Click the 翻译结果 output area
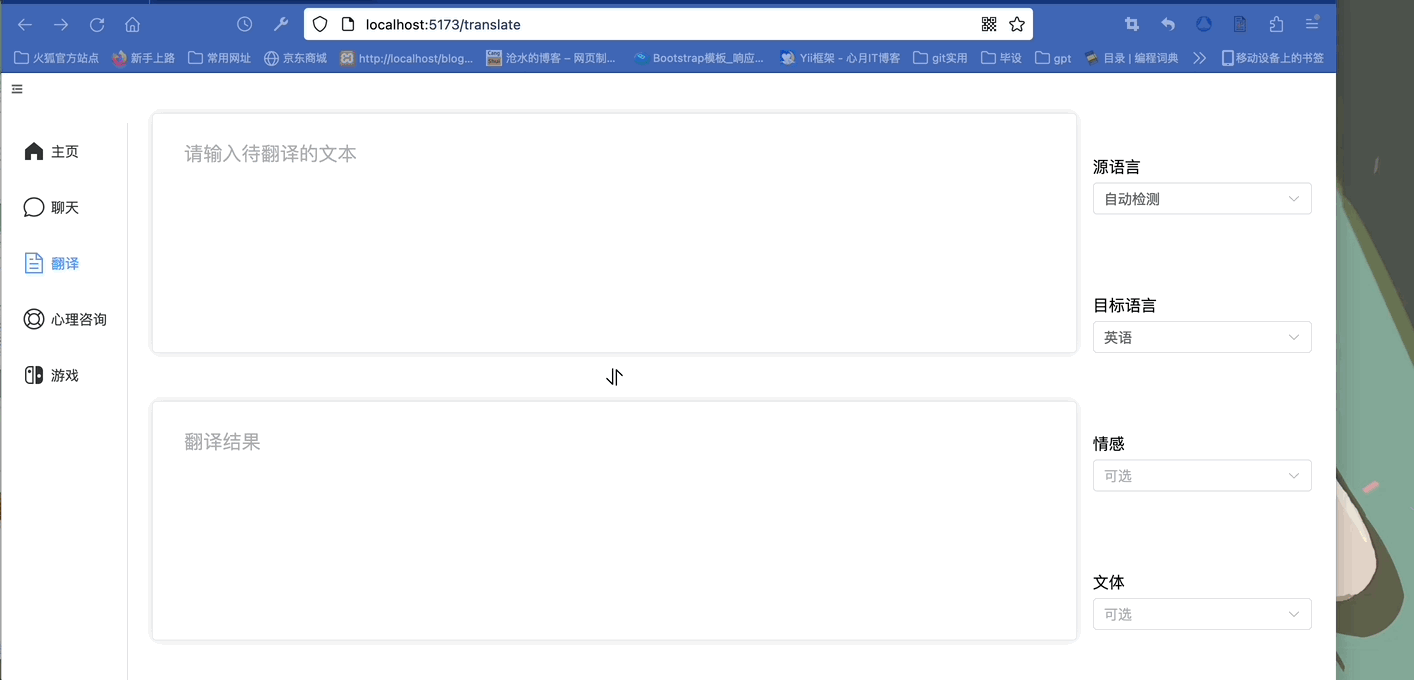 tap(614, 520)
